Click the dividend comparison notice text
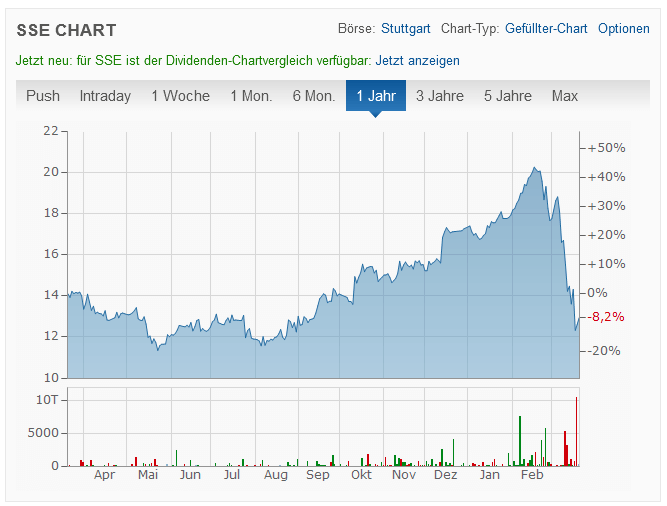The height and width of the screenshot is (506, 667). pos(194,60)
